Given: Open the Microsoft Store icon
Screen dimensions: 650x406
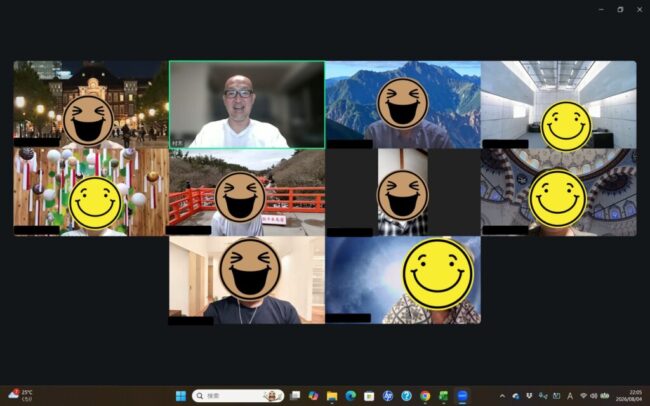Looking at the screenshot, I should coord(369,396).
